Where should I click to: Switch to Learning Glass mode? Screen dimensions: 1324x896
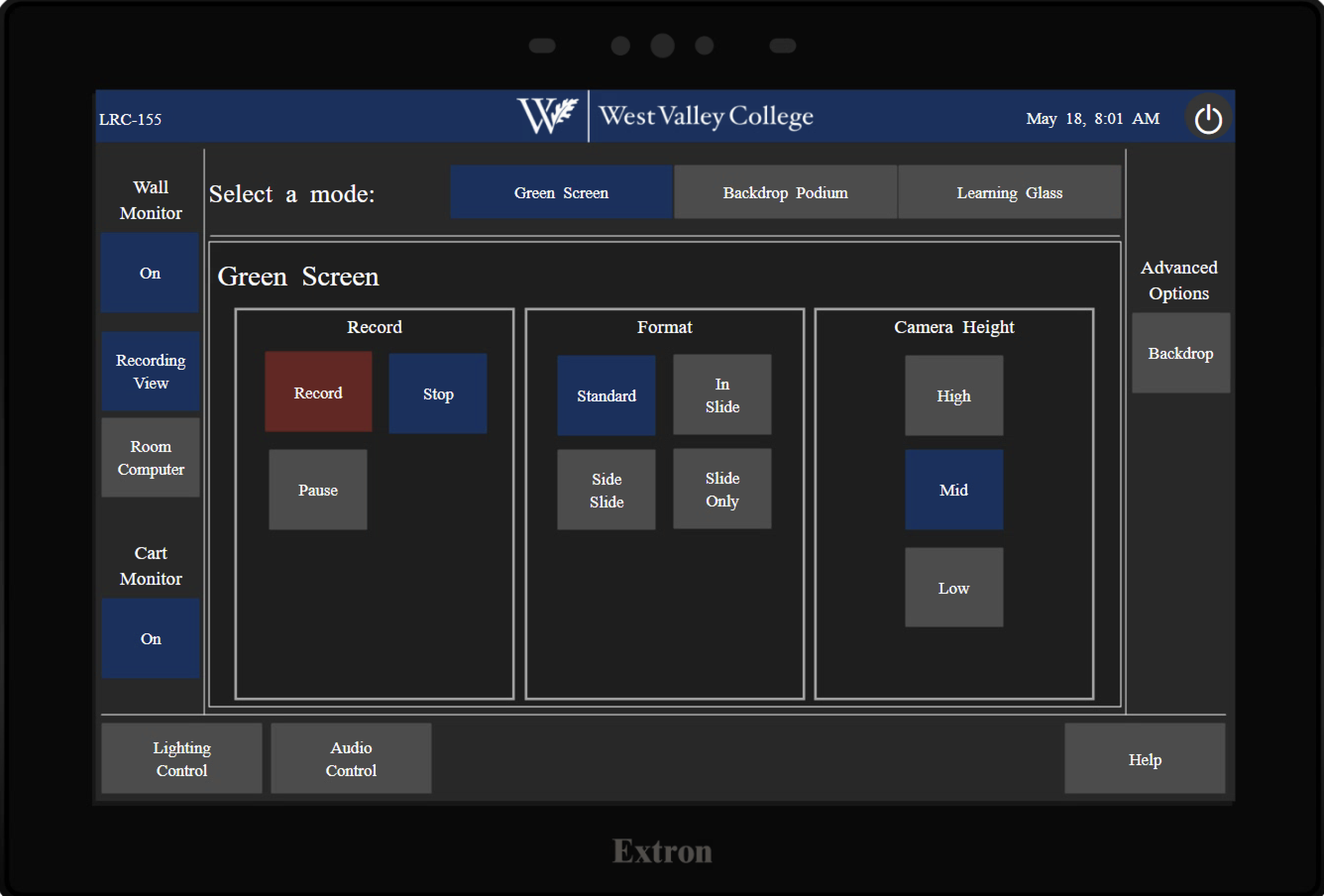pyautogui.click(x=1009, y=192)
